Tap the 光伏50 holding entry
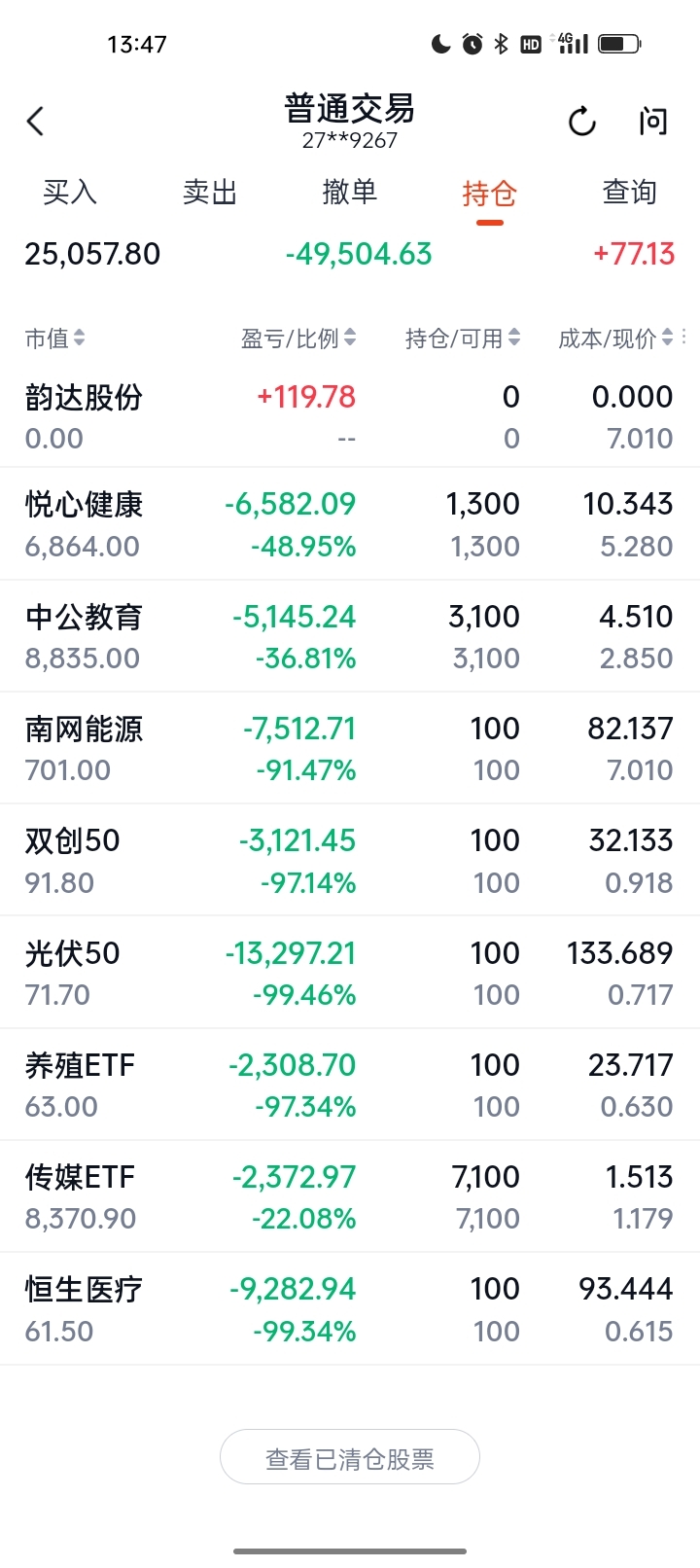 coord(350,973)
